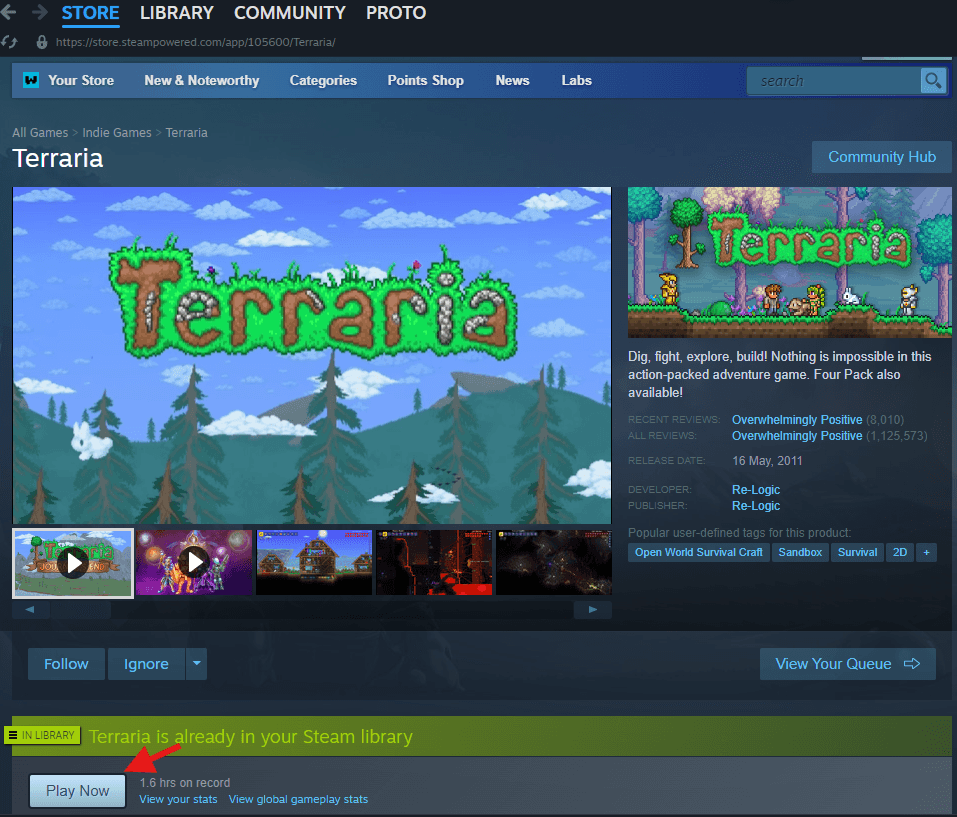This screenshot has height=817, width=957.
Task: Click the Ignore button
Action: pyautogui.click(x=146, y=663)
